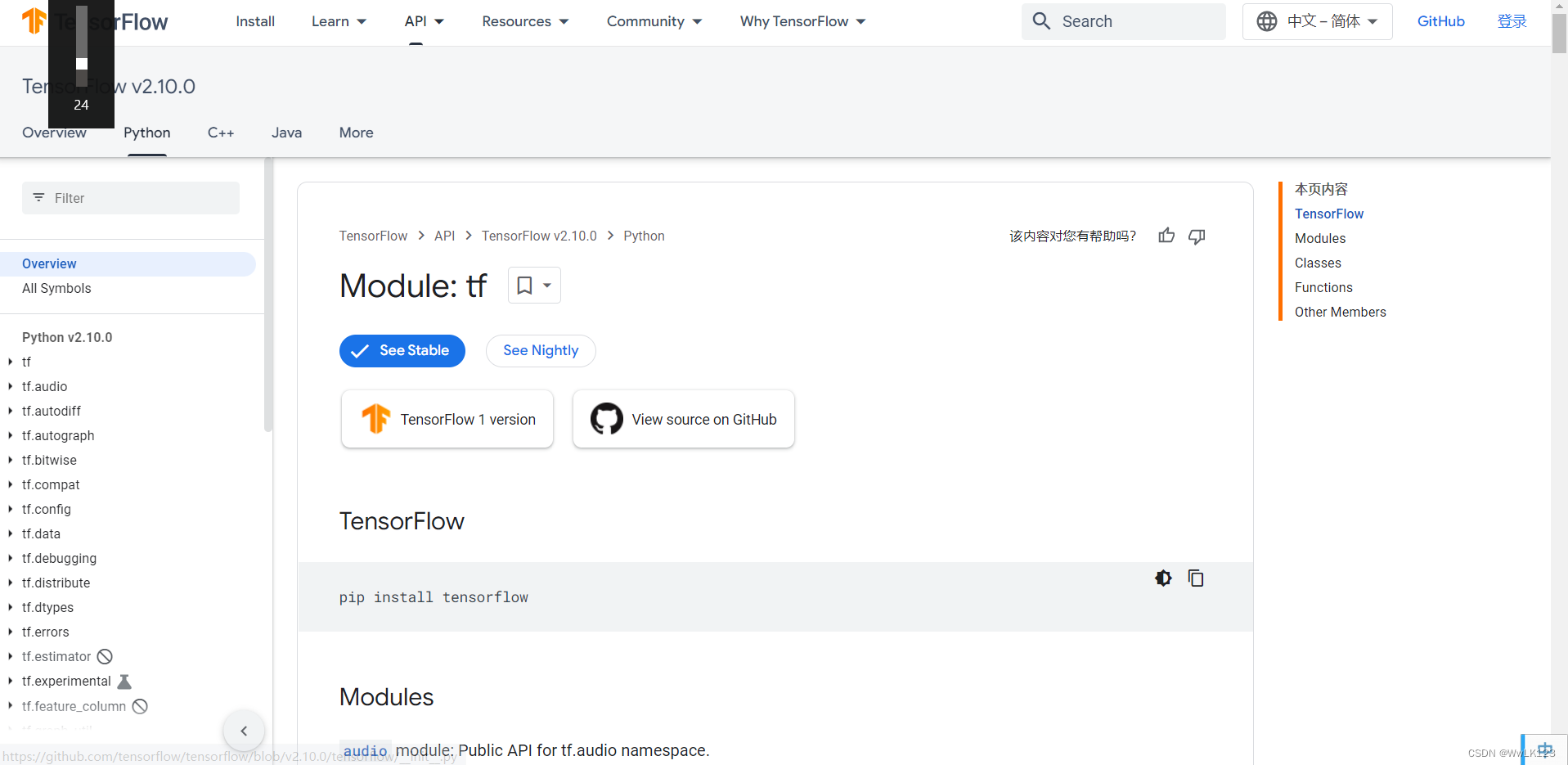Switch to the C++ tab

point(220,133)
